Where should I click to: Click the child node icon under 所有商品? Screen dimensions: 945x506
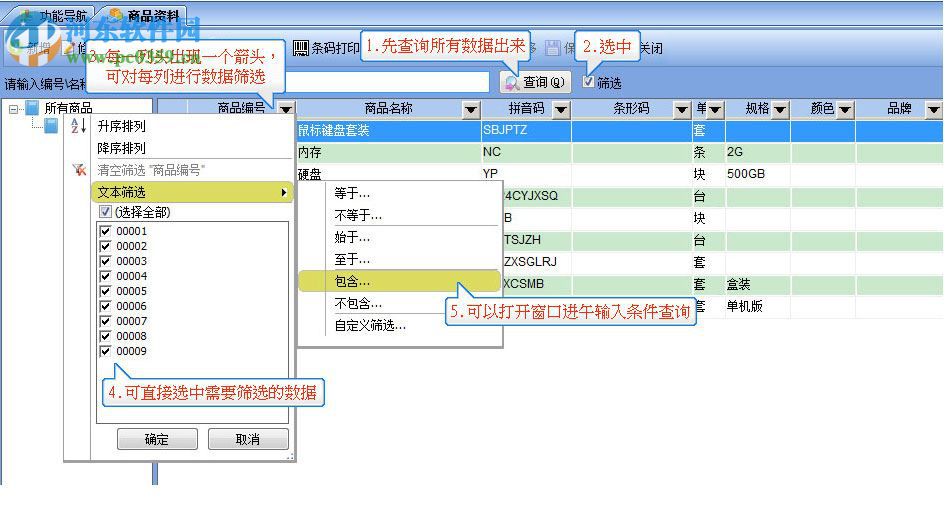tap(51, 126)
